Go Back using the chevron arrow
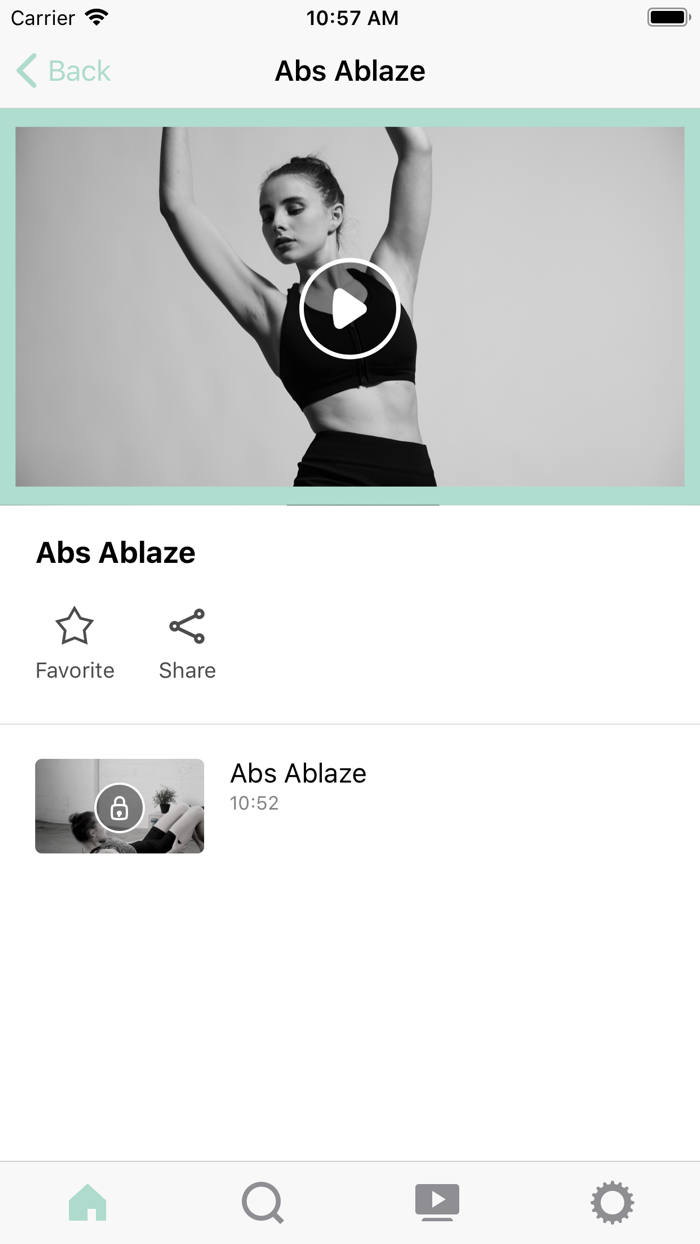 (x=27, y=71)
